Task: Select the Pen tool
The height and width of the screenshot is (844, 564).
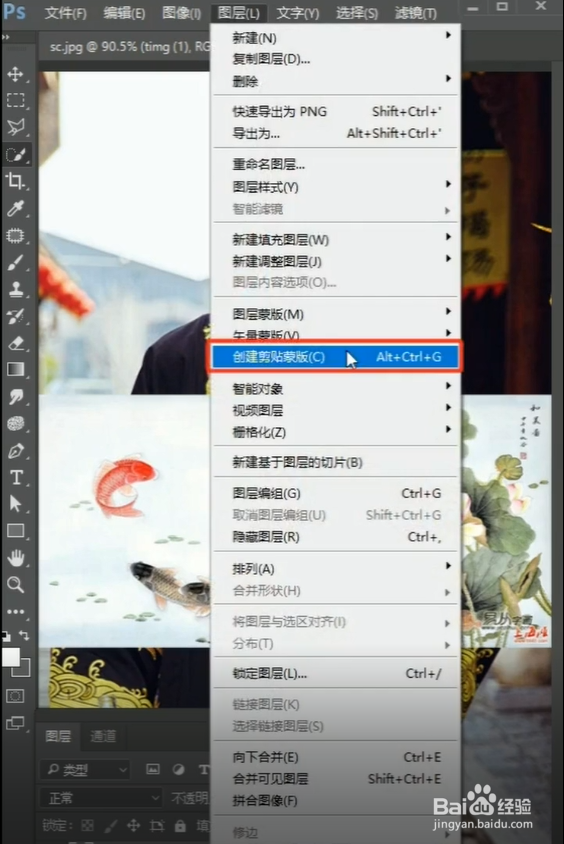Action: (15, 451)
